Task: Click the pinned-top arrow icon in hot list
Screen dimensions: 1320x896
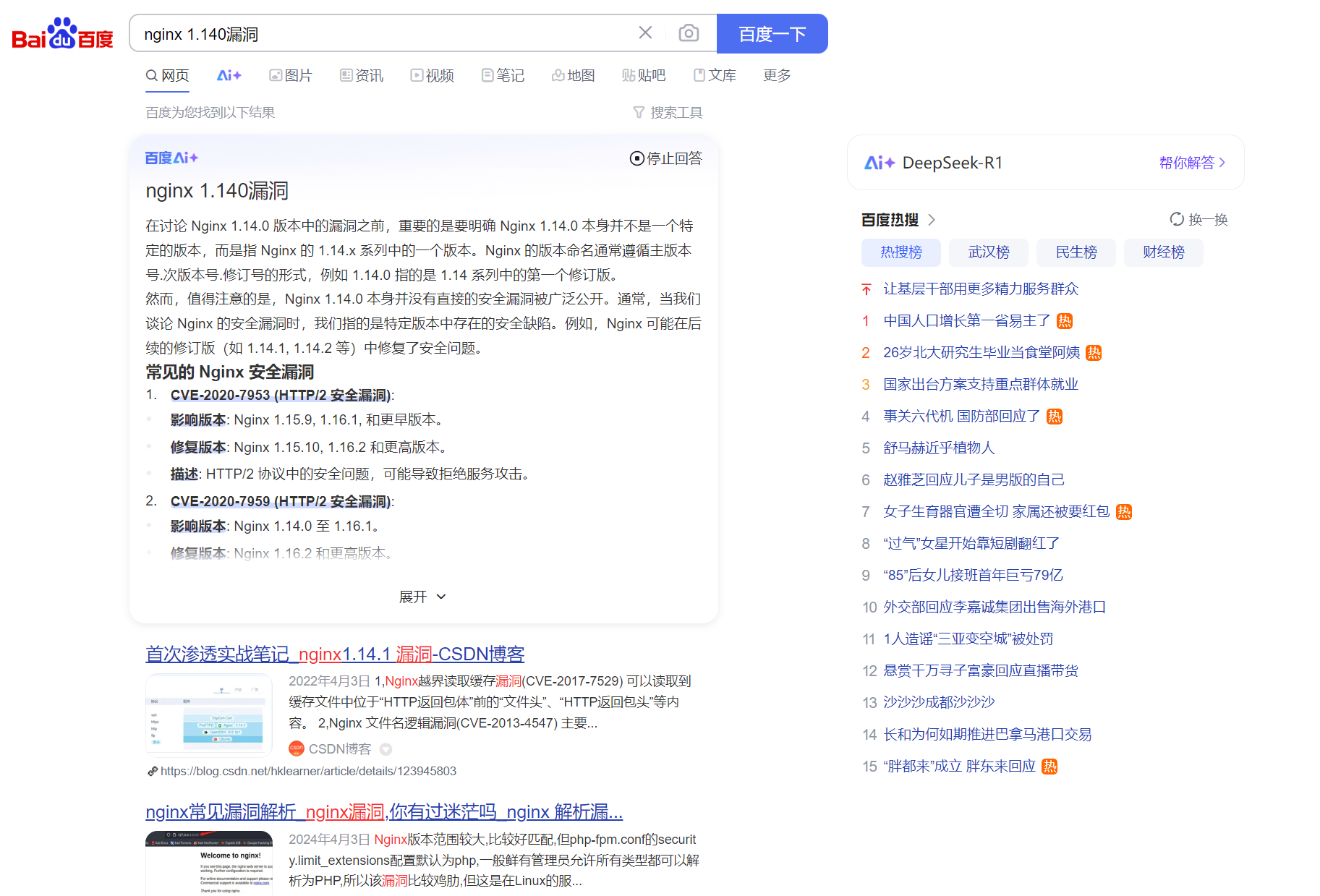Action: [x=866, y=289]
